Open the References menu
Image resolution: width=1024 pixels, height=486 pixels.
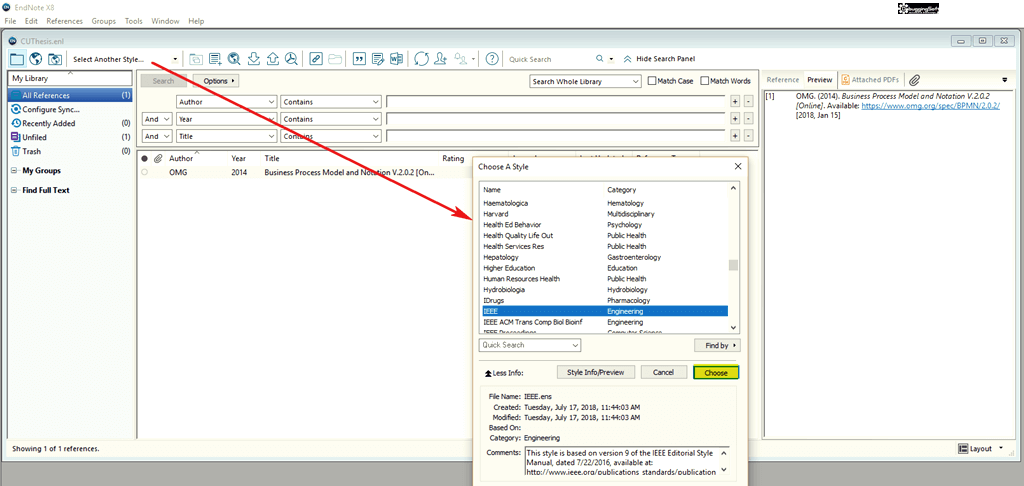click(x=65, y=21)
